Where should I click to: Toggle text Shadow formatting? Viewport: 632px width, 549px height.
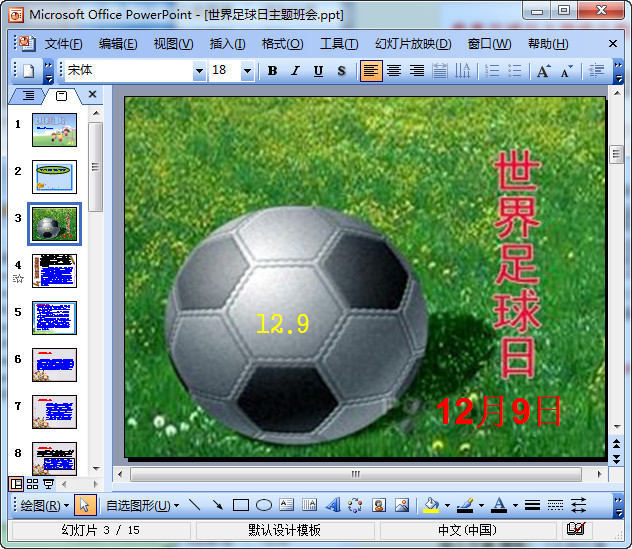point(341,71)
